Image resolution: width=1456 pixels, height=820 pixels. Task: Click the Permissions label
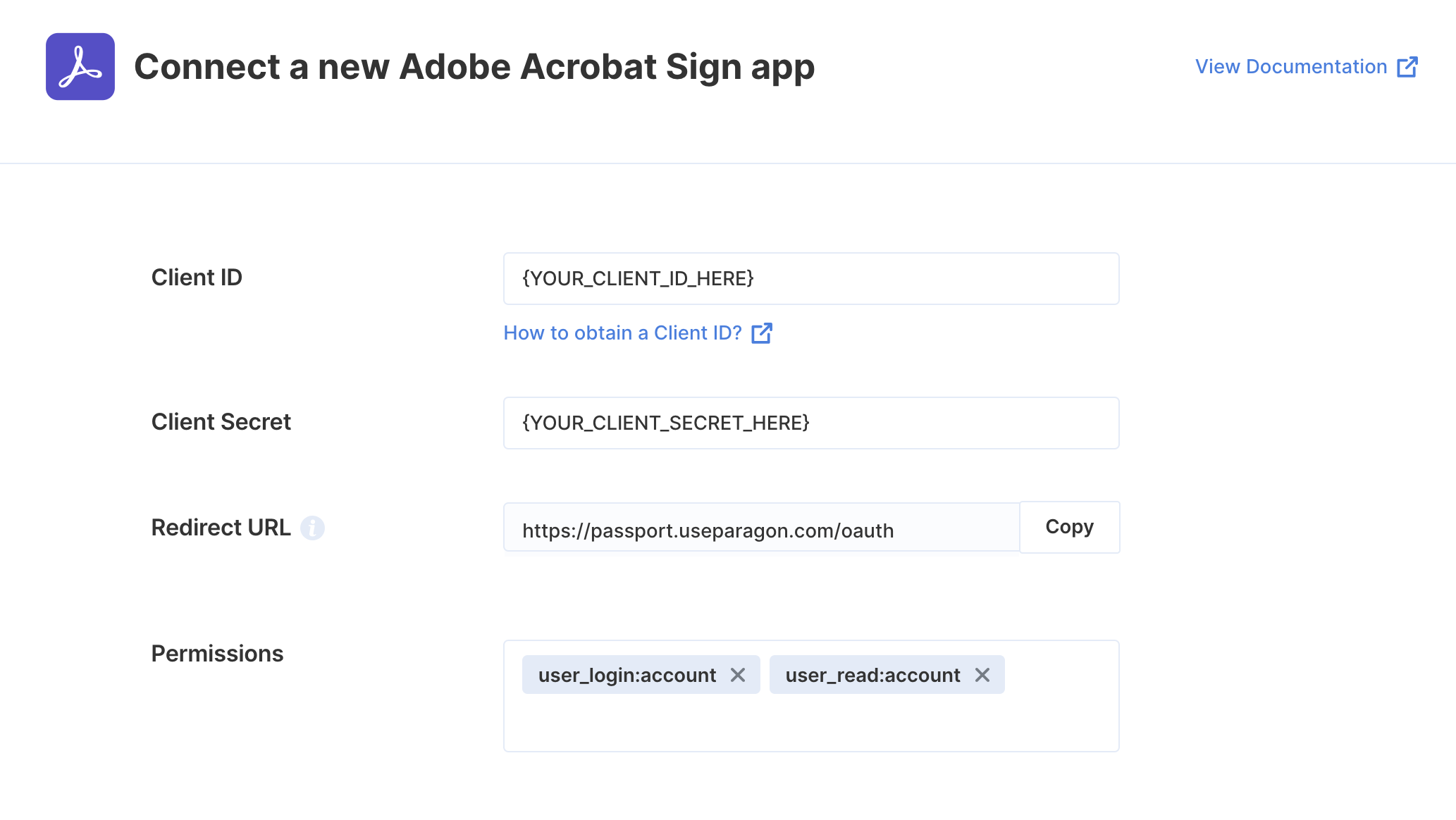click(217, 654)
